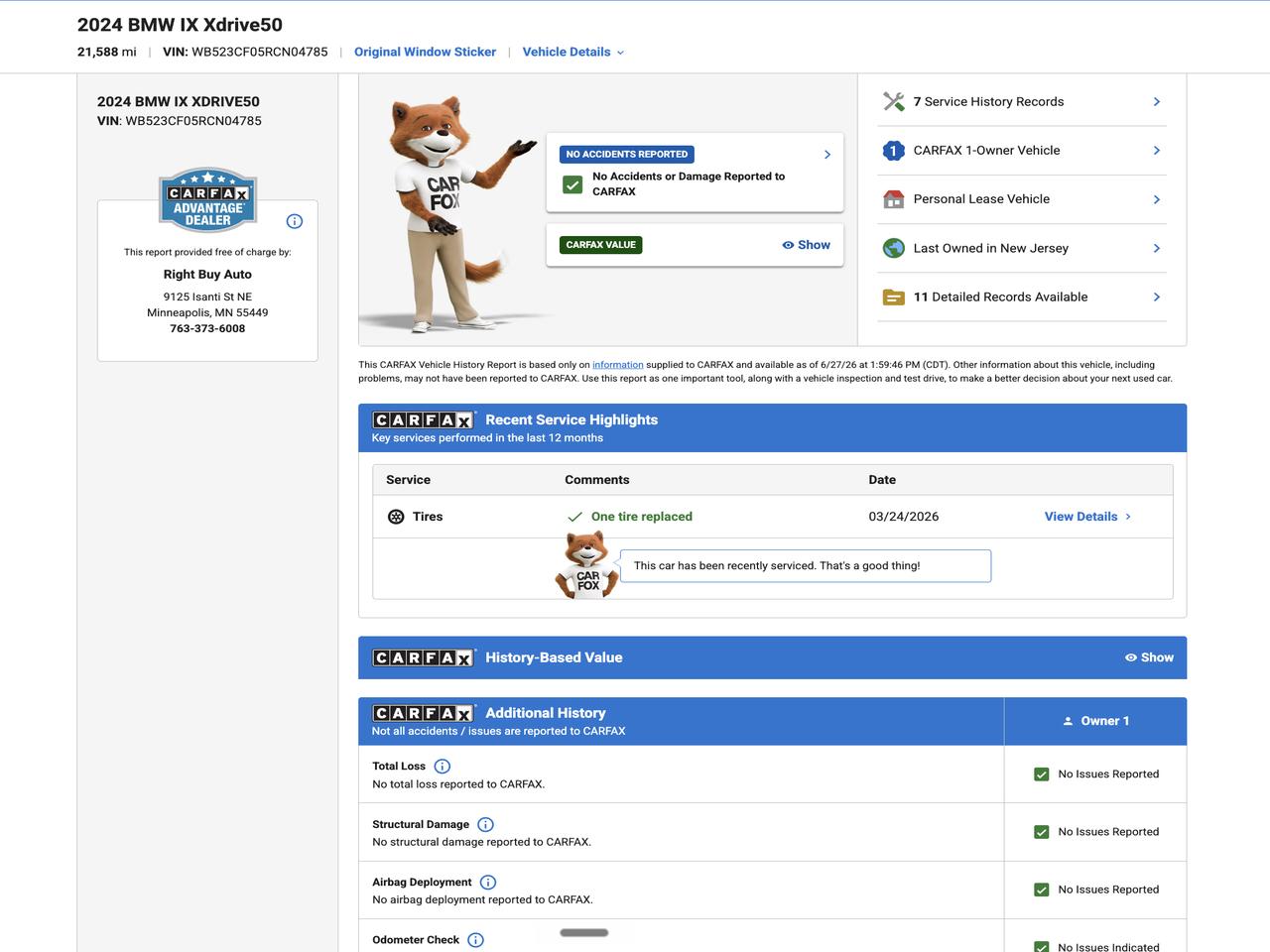
Task: Click the CARFAX Advantage Dealer badge
Action: click(x=207, y=199)
